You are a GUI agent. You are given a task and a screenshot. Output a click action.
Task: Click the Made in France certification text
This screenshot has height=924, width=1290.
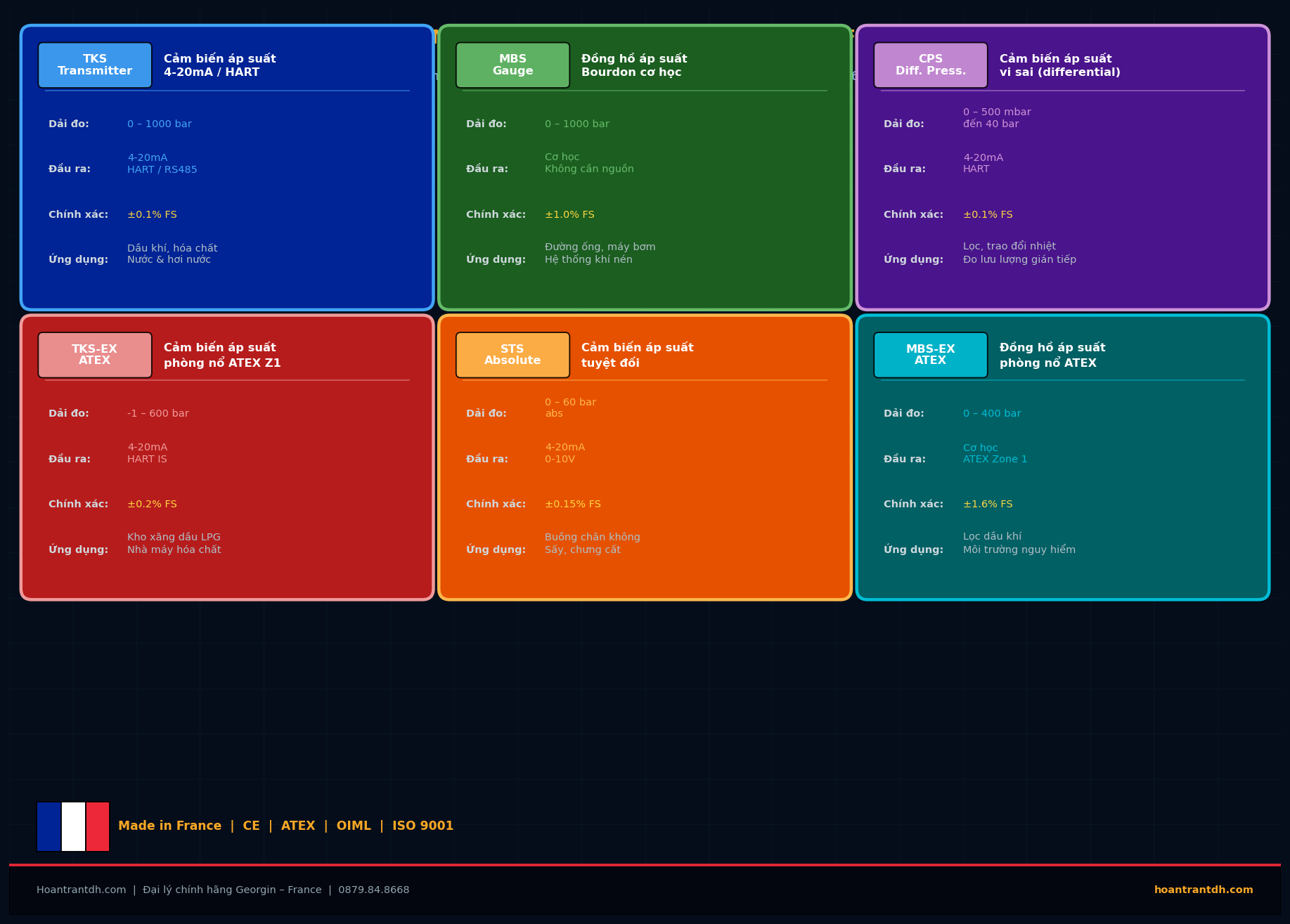coord(286,826)
